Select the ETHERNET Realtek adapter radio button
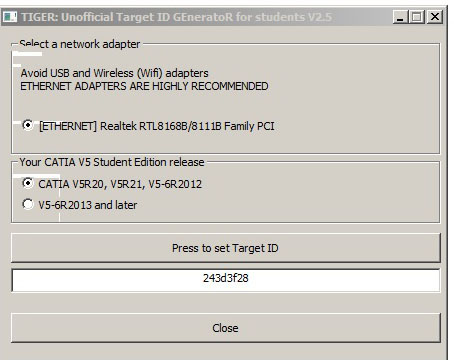This screenshot has height=360, width=454. pyautogui.click(x=28, y=125)
